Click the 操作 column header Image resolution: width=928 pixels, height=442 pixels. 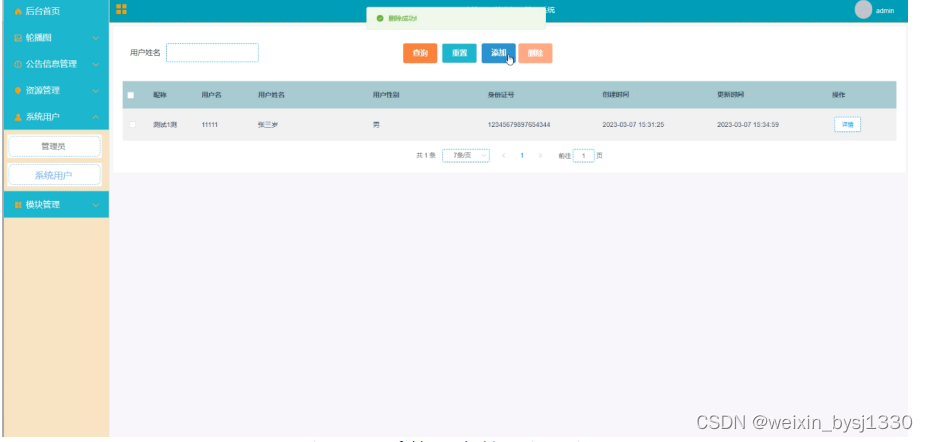coord(839,95)
